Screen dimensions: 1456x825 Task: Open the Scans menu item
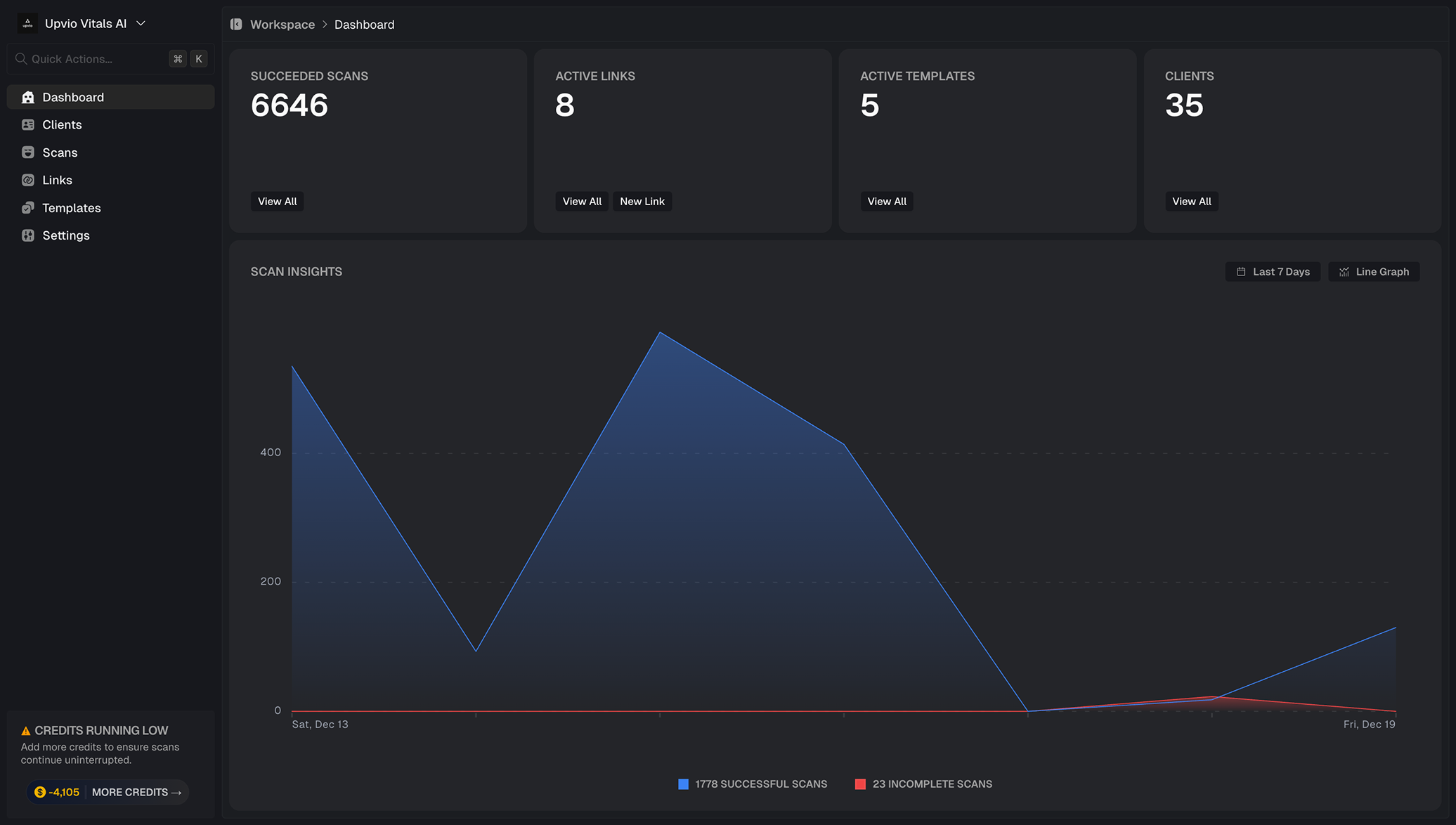point(60,152)
